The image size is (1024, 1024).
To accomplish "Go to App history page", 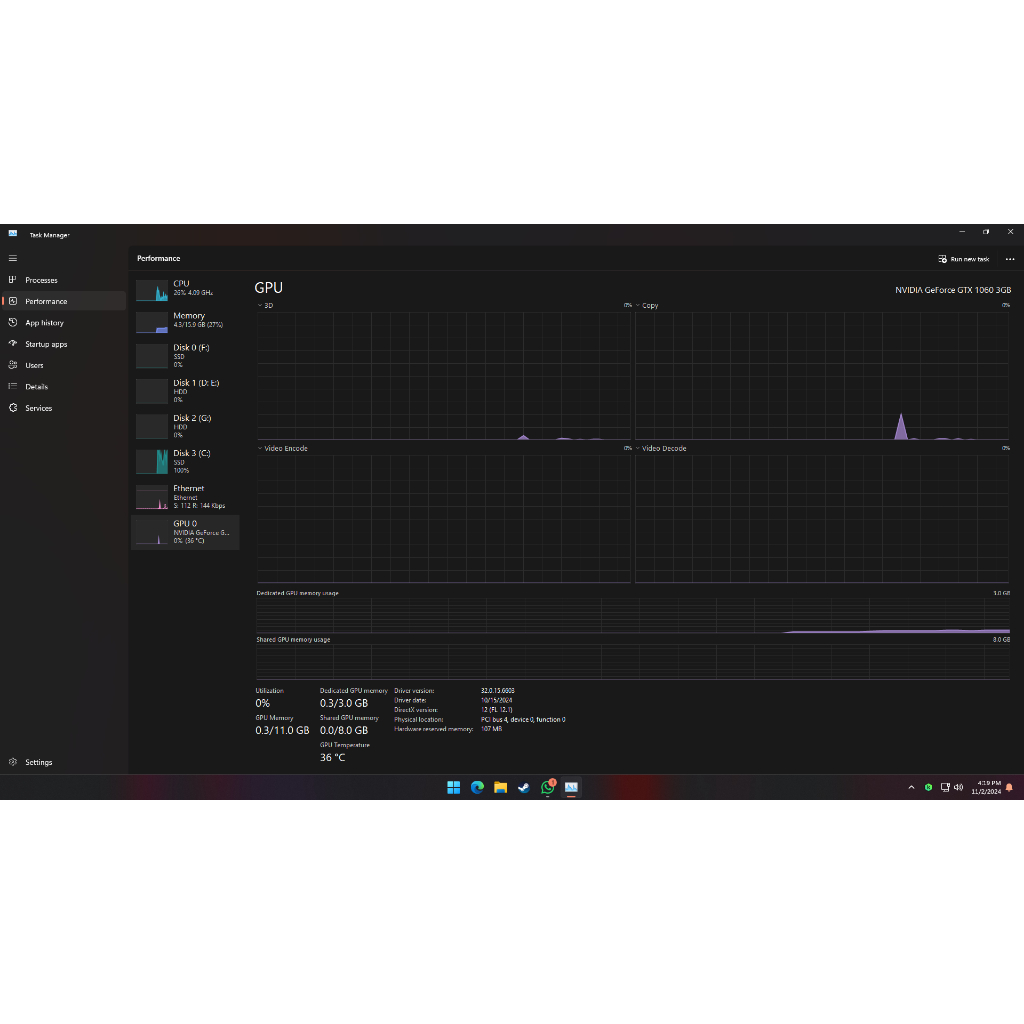I will click(63, 323).
